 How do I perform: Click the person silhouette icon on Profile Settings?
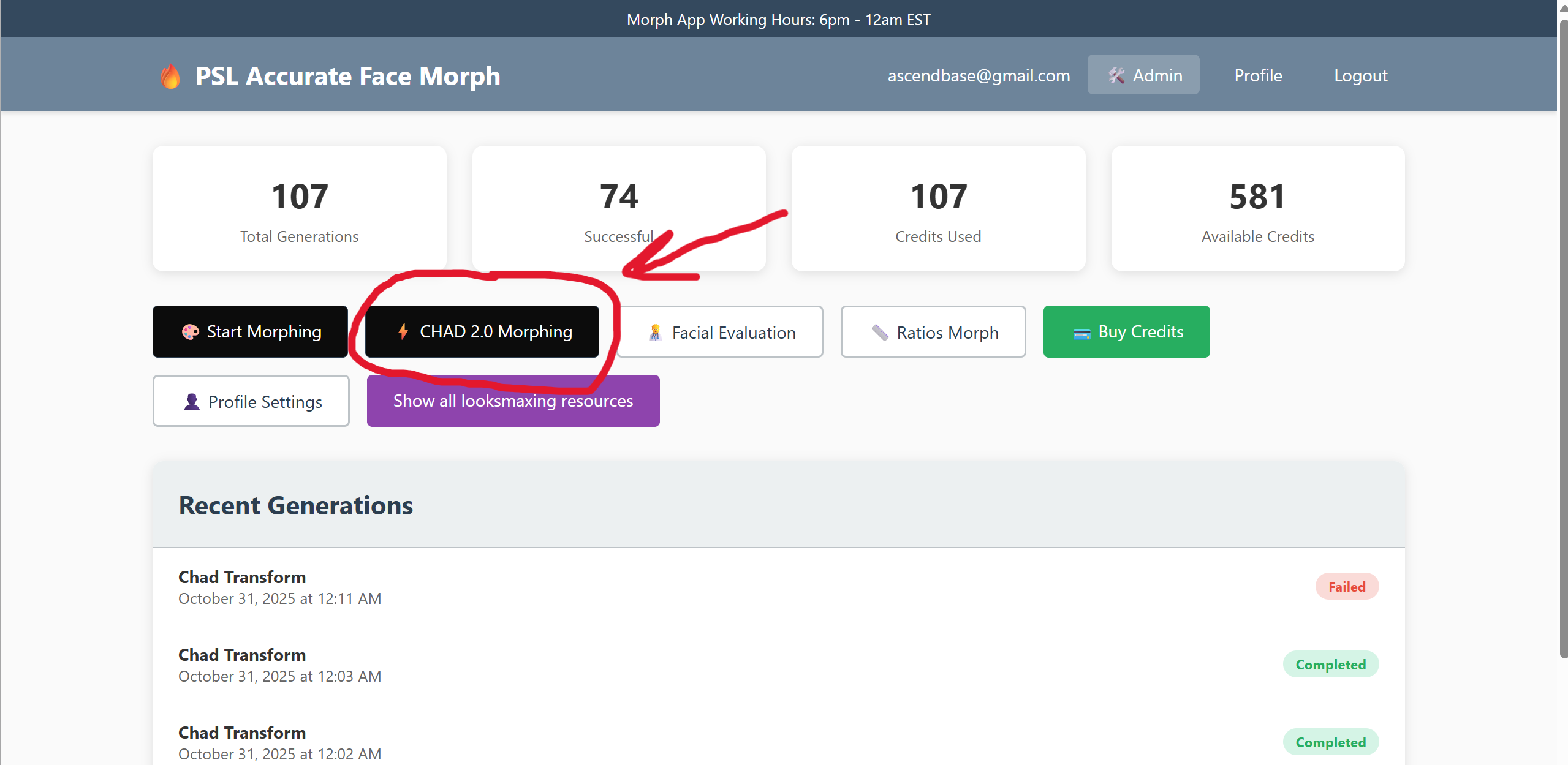tap(192, 402)
